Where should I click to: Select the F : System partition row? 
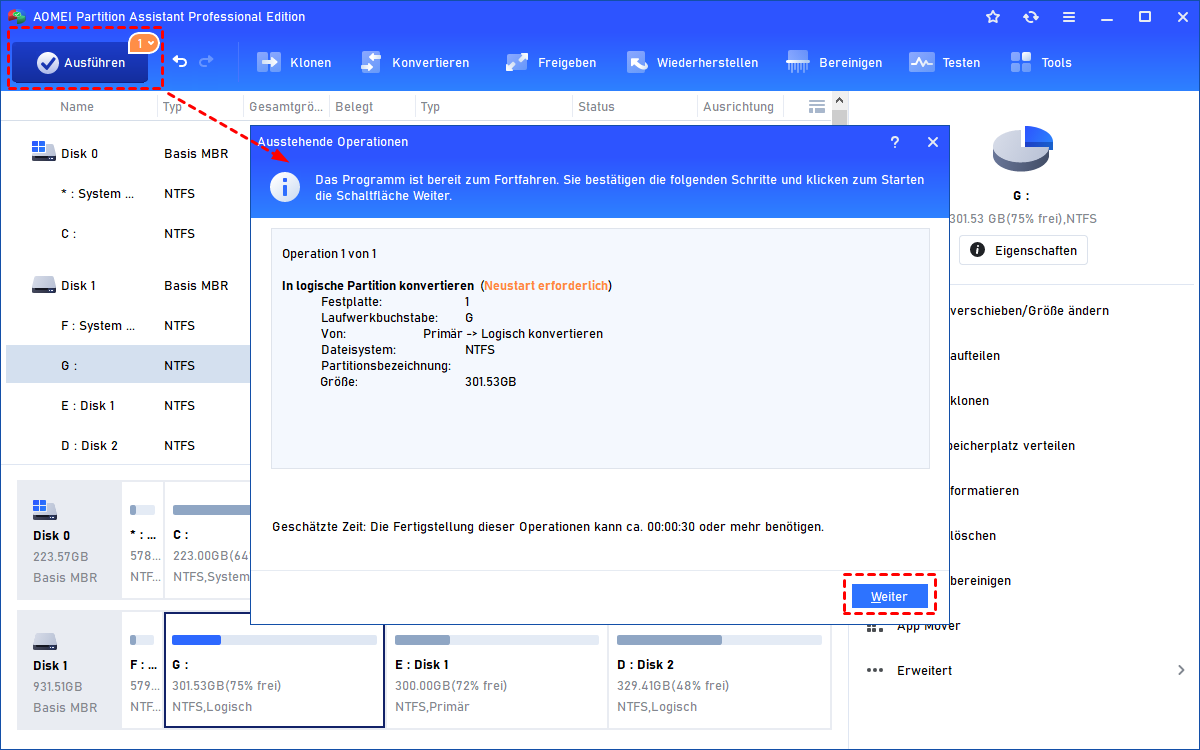point(128,326)
